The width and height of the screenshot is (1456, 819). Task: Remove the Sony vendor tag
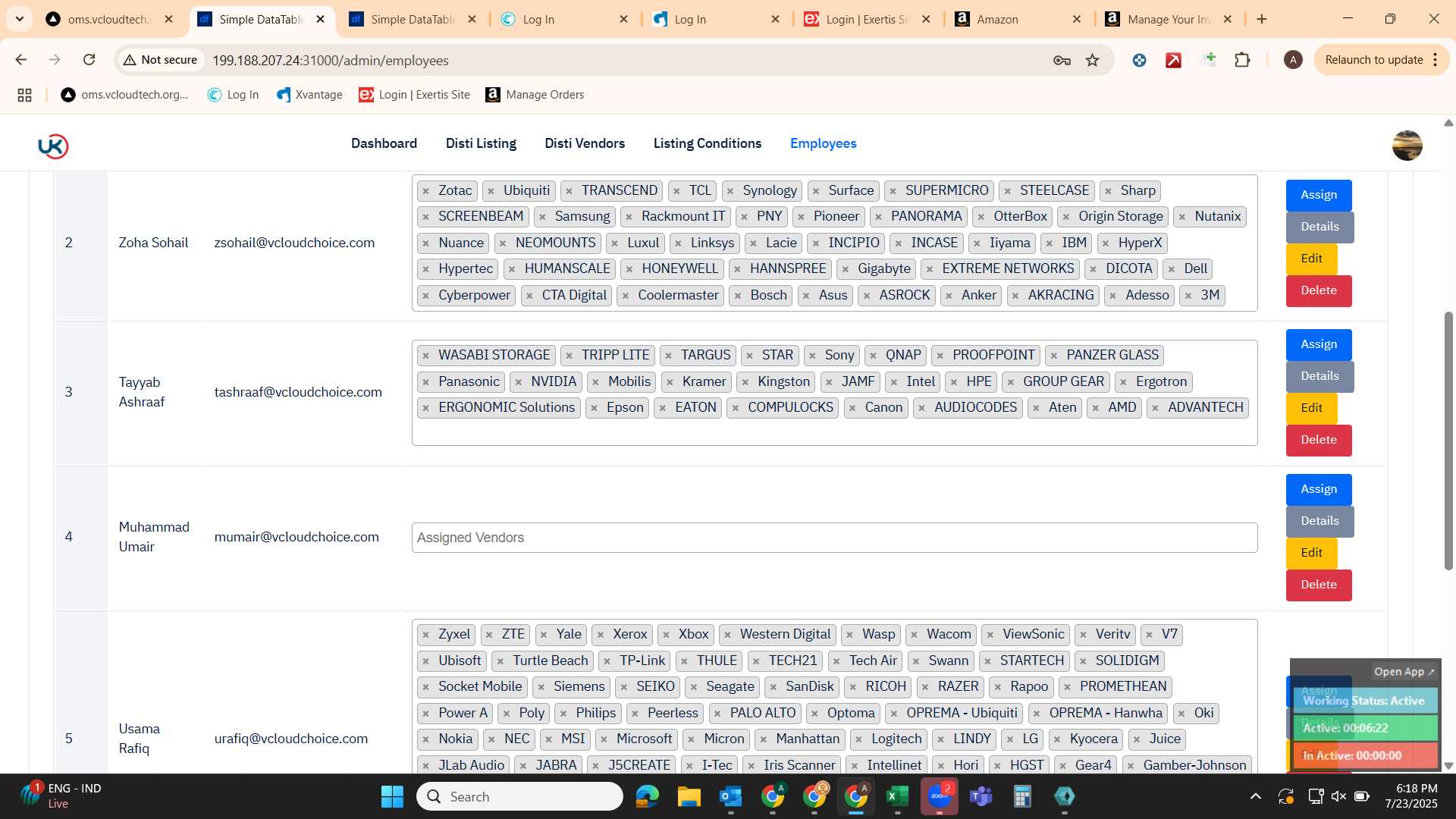(812, 356)
